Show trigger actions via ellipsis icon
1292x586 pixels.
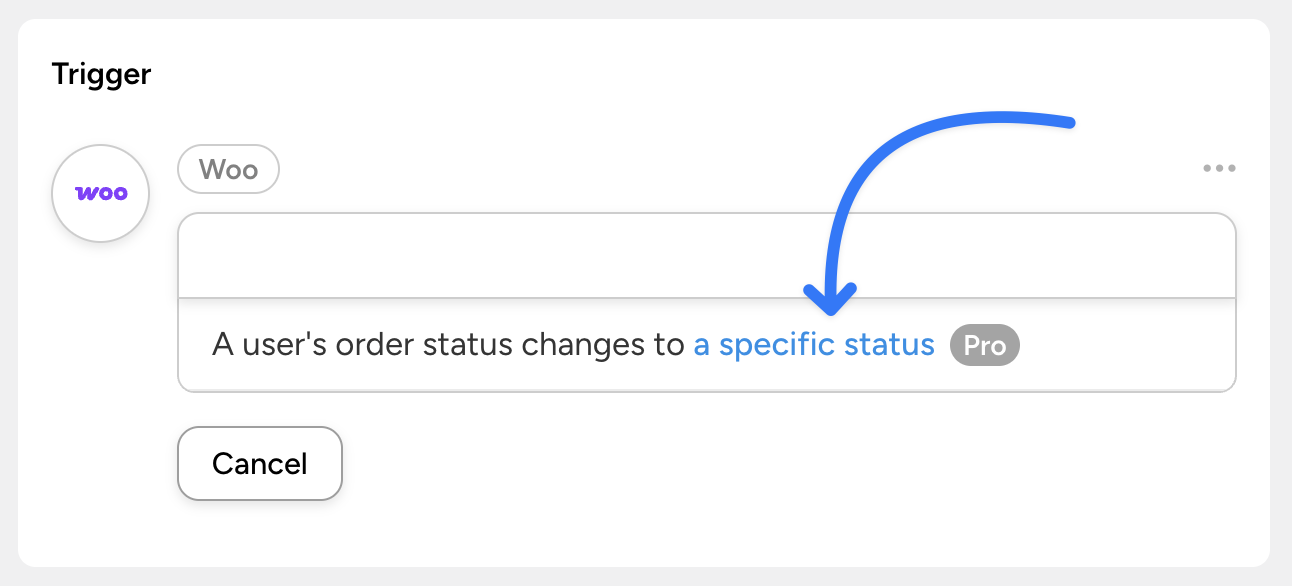1219,169
